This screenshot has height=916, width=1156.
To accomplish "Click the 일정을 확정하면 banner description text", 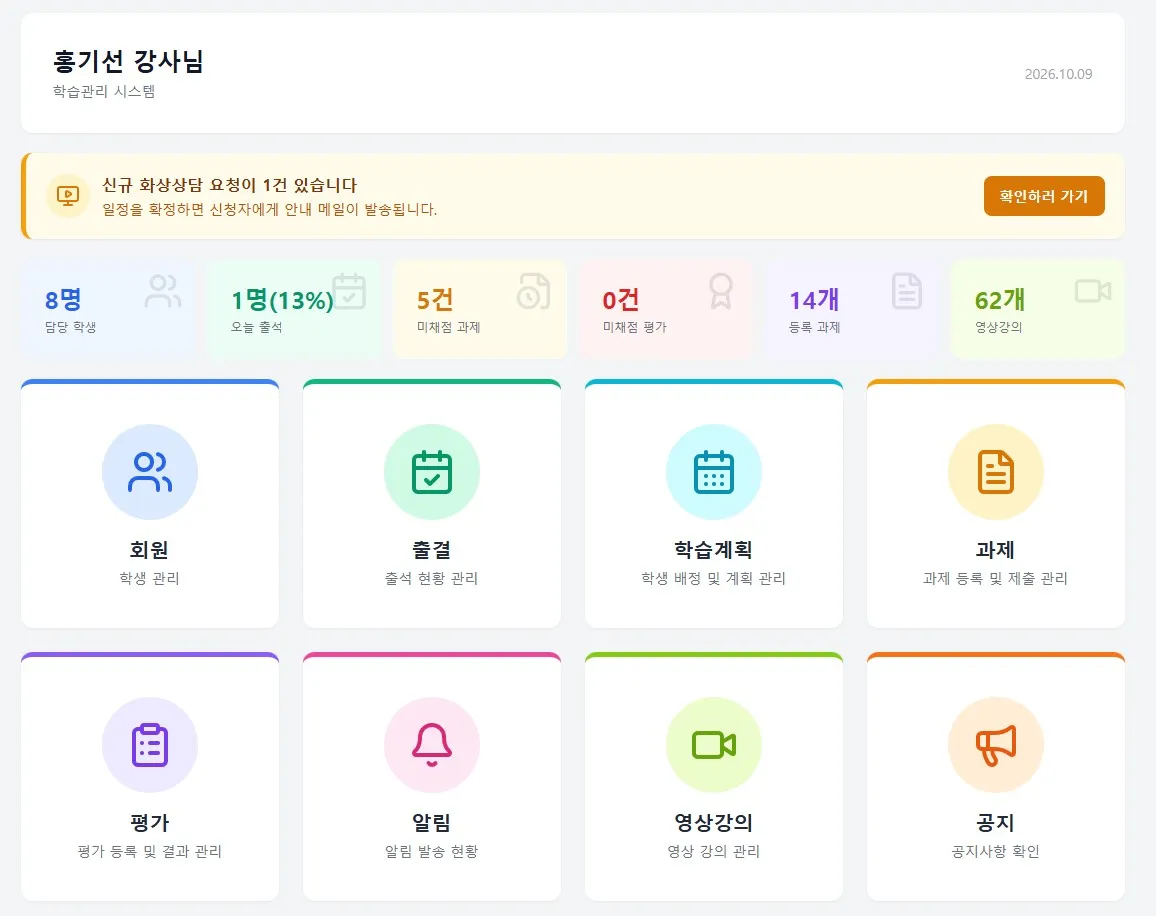I will point(270,209).
